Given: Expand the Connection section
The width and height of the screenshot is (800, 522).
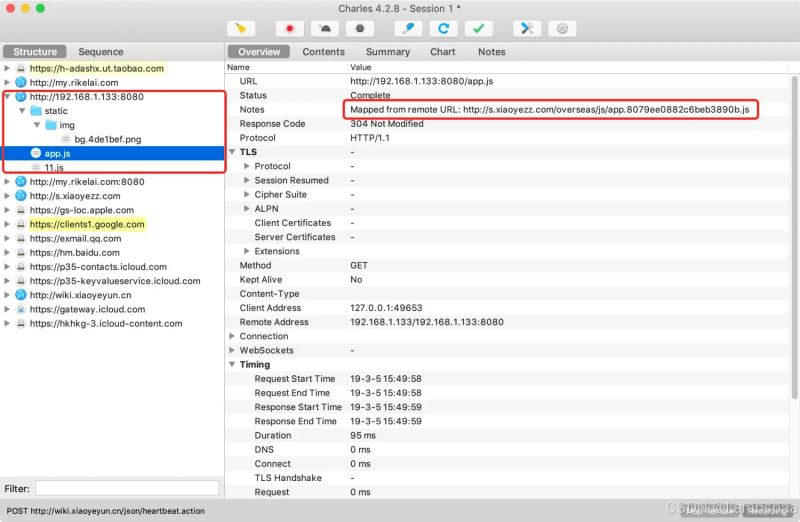Looking at the screenshot, I should point(232,337).
